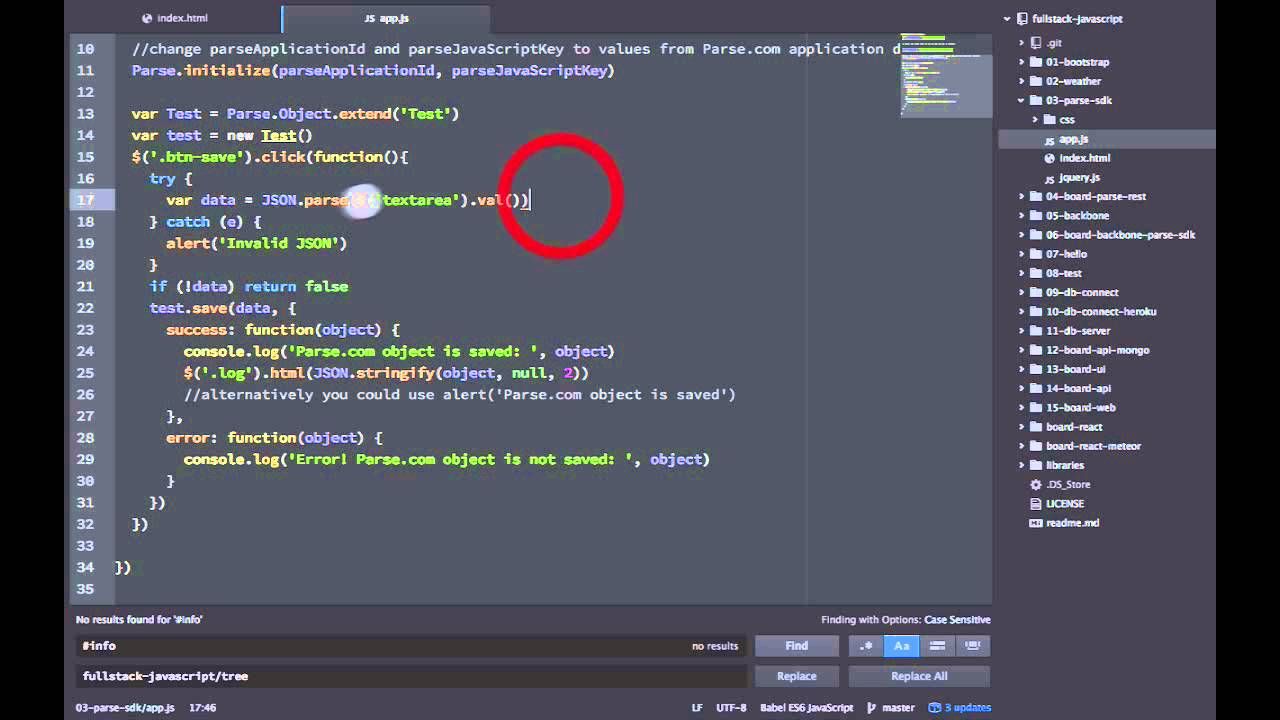Focus the find field containing '#info'
Image resolution: width=1280 pixels, height=720 pixels.
[411, 646]
